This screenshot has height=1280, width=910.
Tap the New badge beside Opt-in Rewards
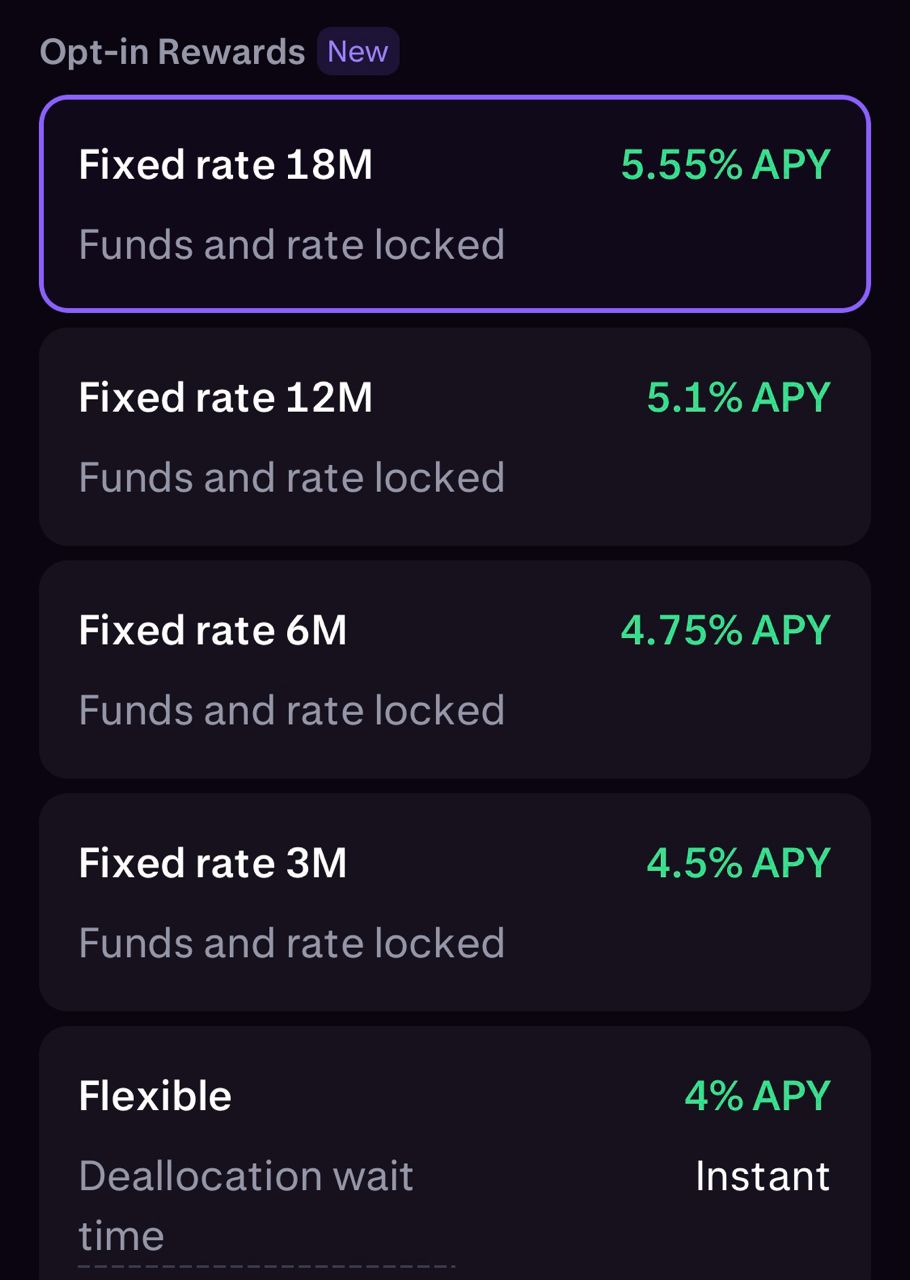click(358, 51)
